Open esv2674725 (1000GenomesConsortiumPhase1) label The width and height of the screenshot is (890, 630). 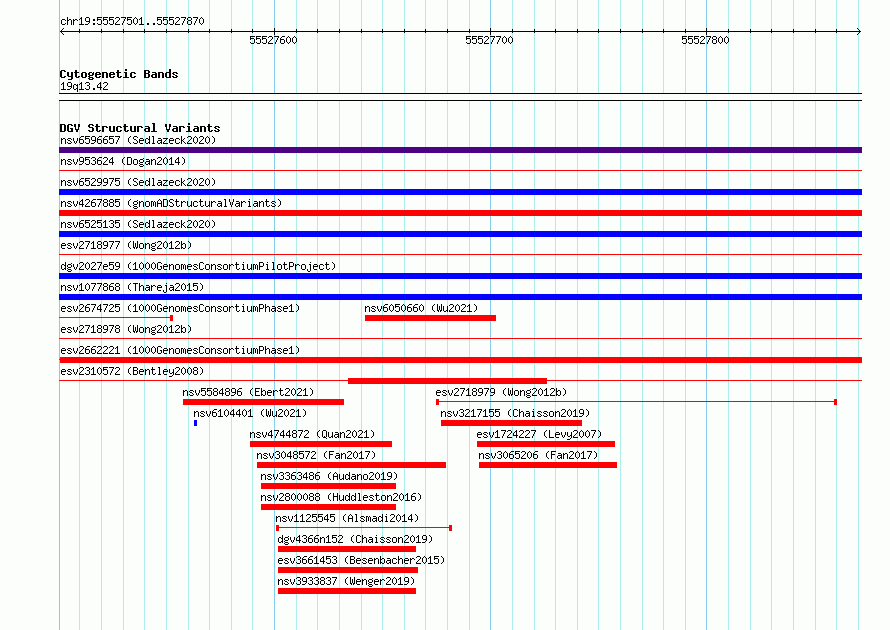coord(180,308)
